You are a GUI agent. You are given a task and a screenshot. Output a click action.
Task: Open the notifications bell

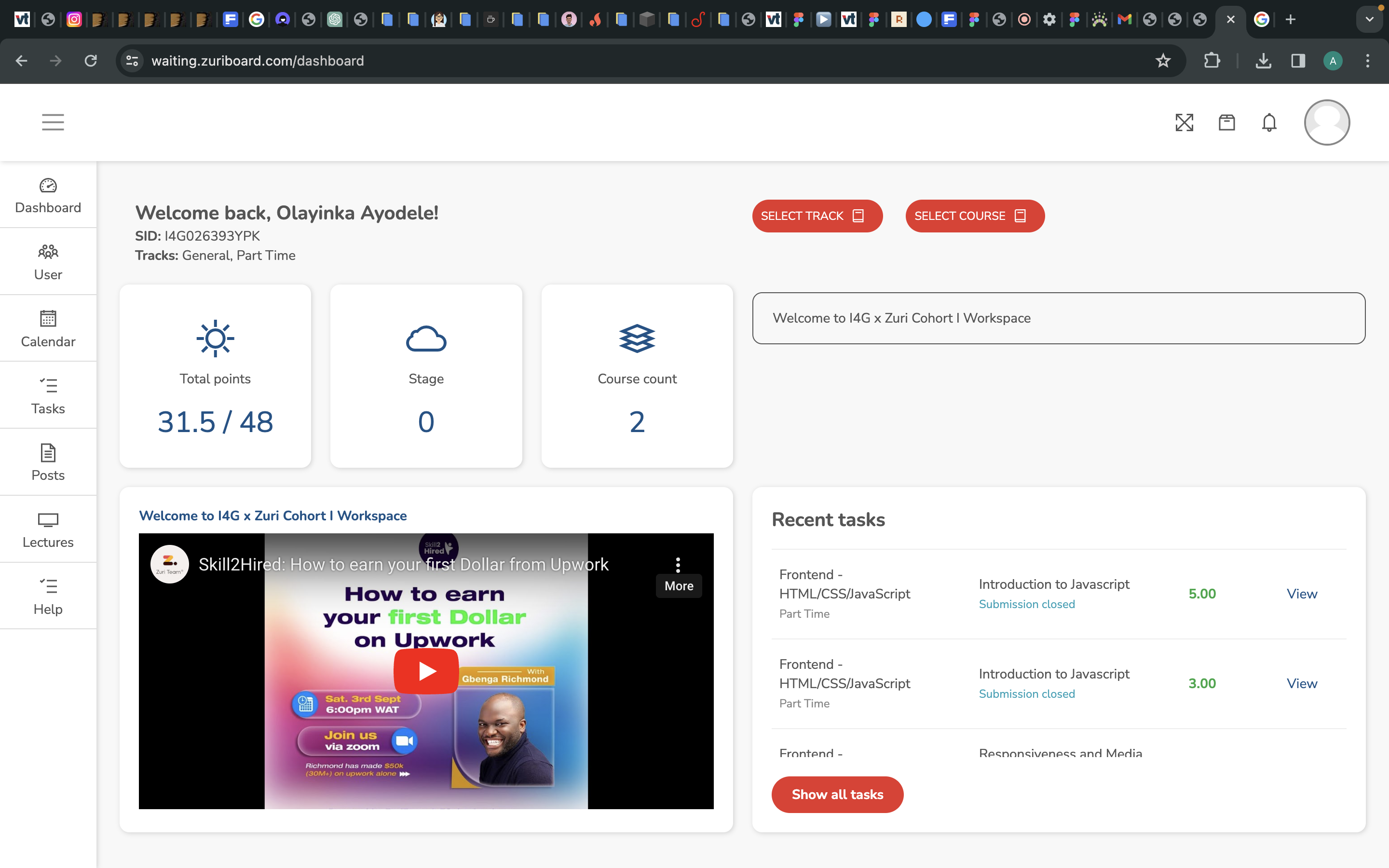coord(1269,122)
